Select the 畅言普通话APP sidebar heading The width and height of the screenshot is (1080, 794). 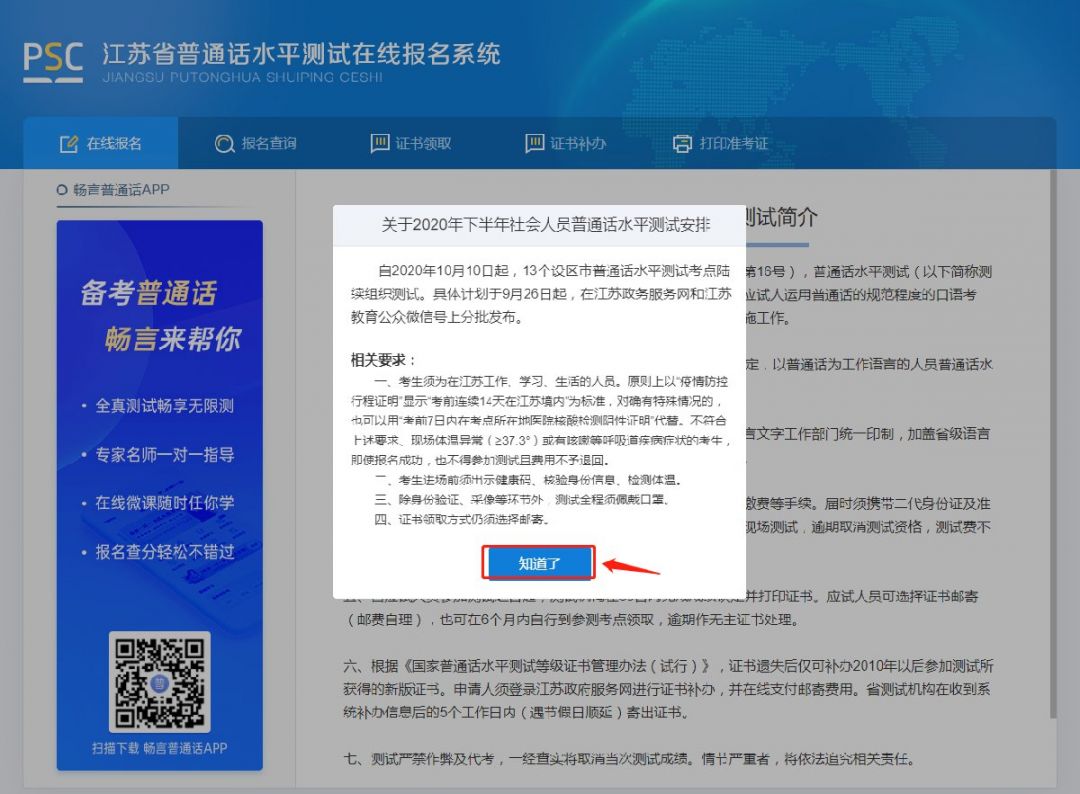click(121, 189)
